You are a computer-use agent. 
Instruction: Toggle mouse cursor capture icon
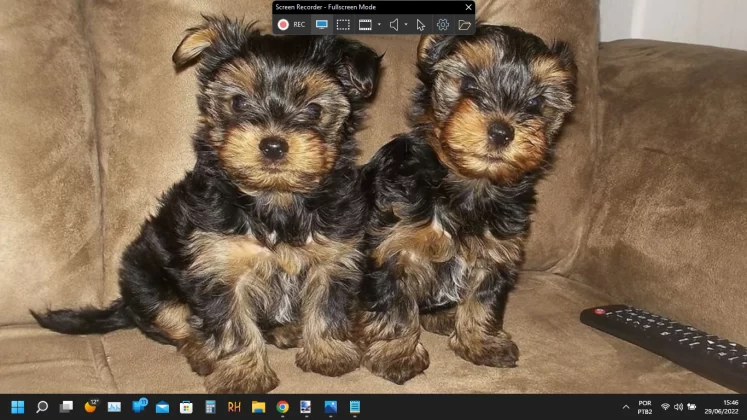[421, 24]
